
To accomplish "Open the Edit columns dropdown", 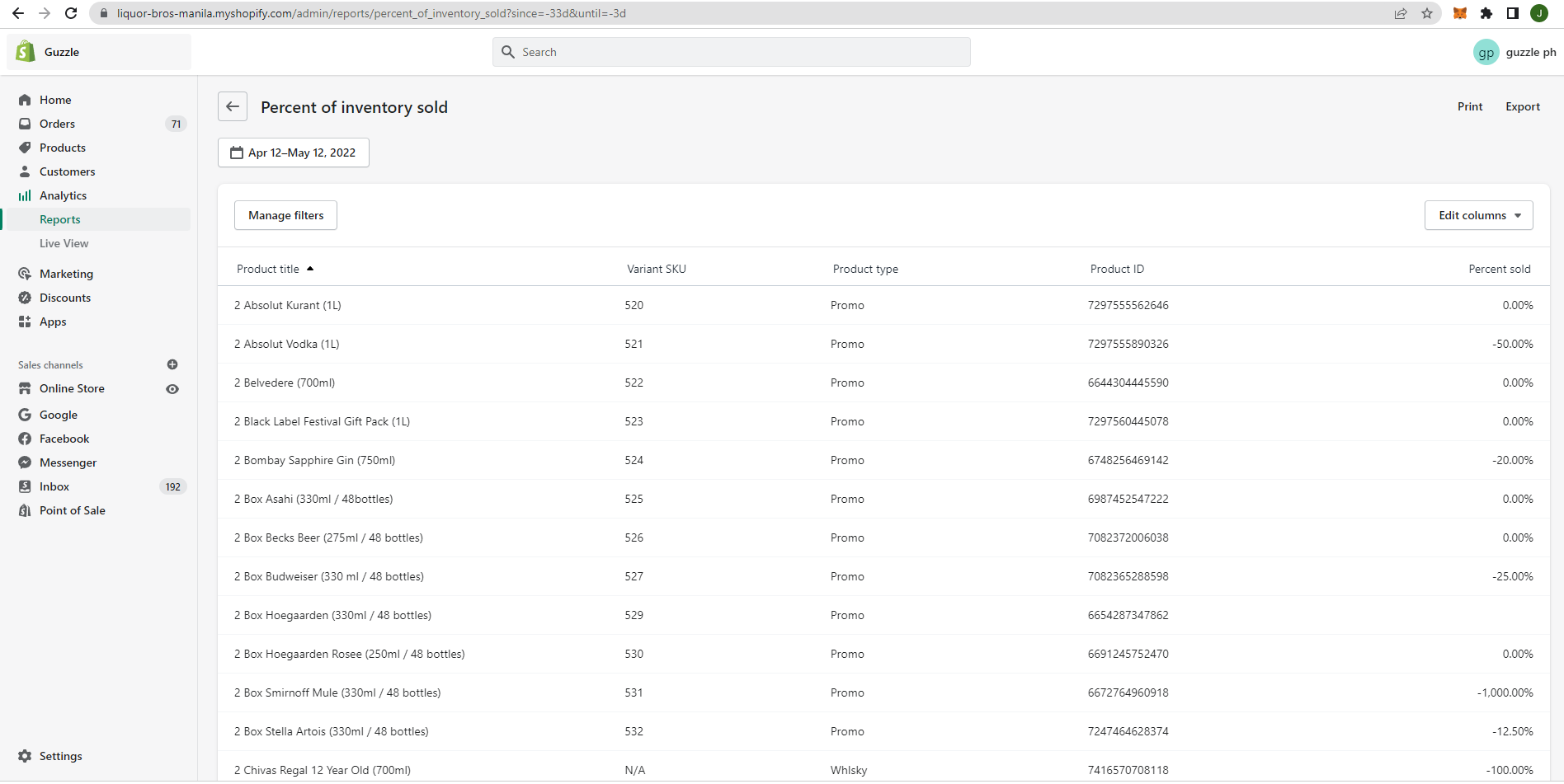I will (x=1478, y=215).
